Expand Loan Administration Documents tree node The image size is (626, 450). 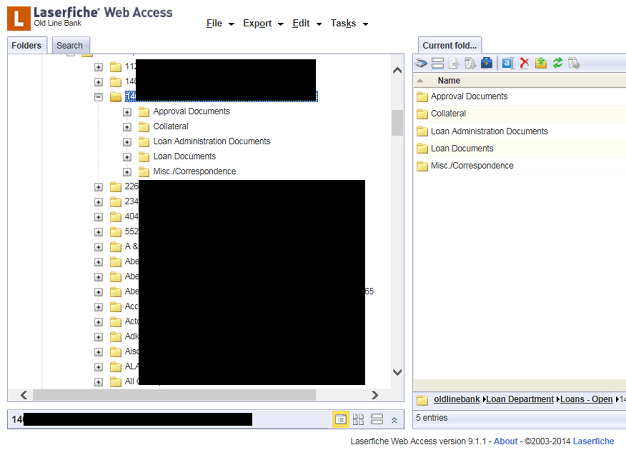127,142
